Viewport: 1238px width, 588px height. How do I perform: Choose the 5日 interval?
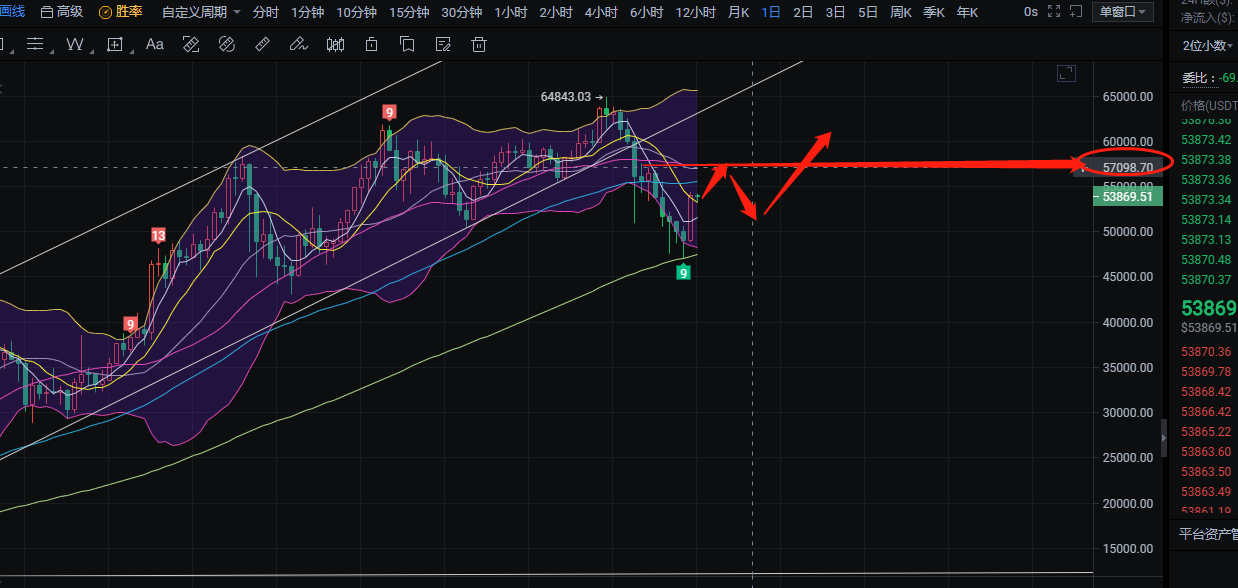pyautogui.click(x=868, y=12)
